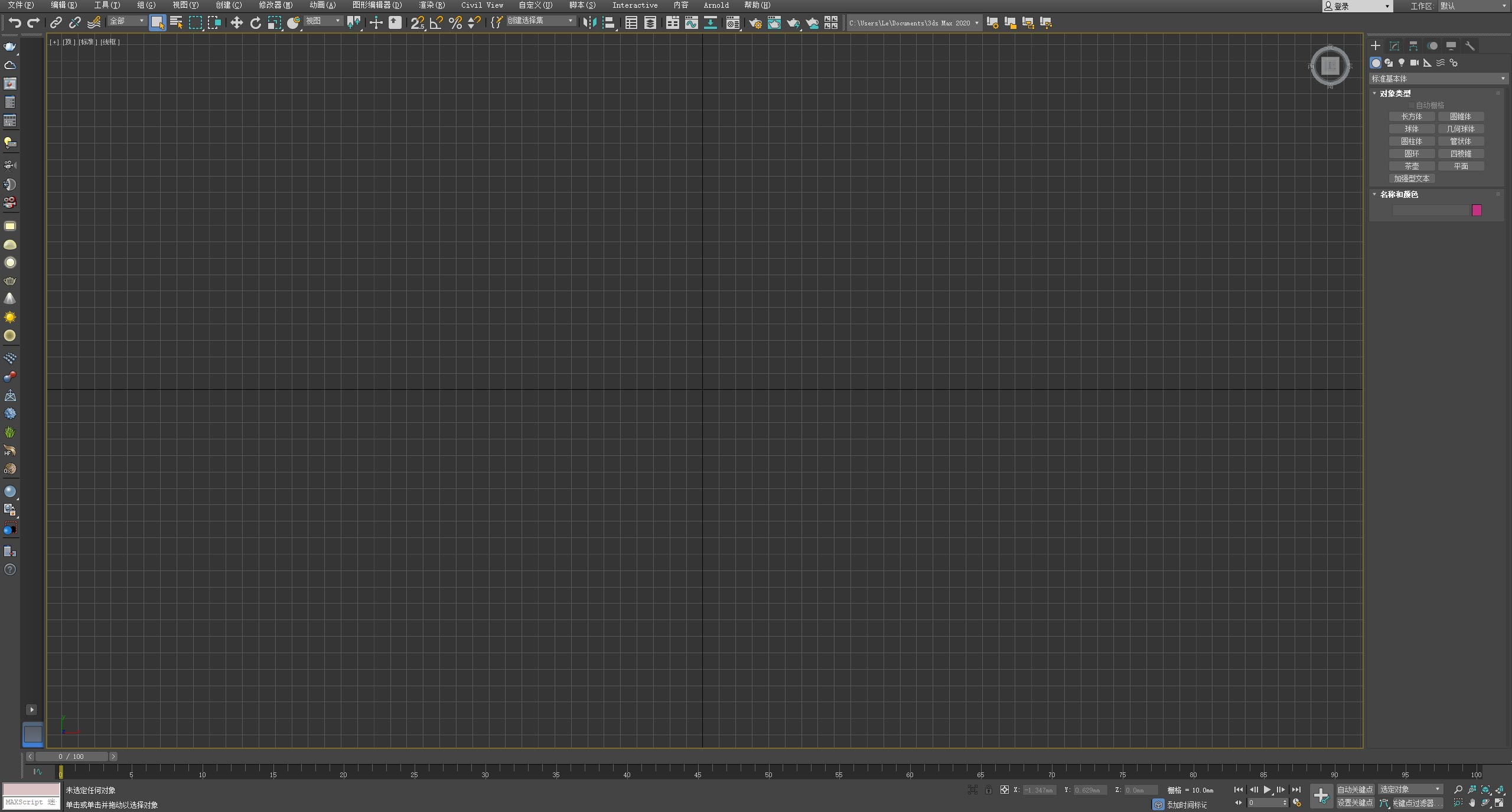This screenshot has width=1512, height=812.
Task: Click the 长方体 box button
Action: pos(1412,117)
